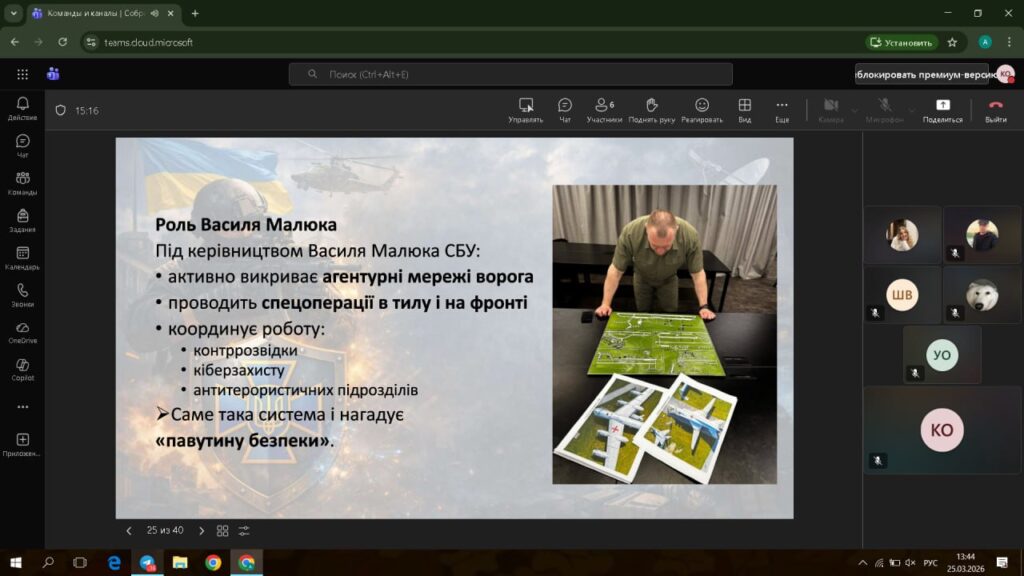Switch to Команды in the sidebar
Image resolution: width=1024 pixels, height=576 pixels.
[22, 183]
